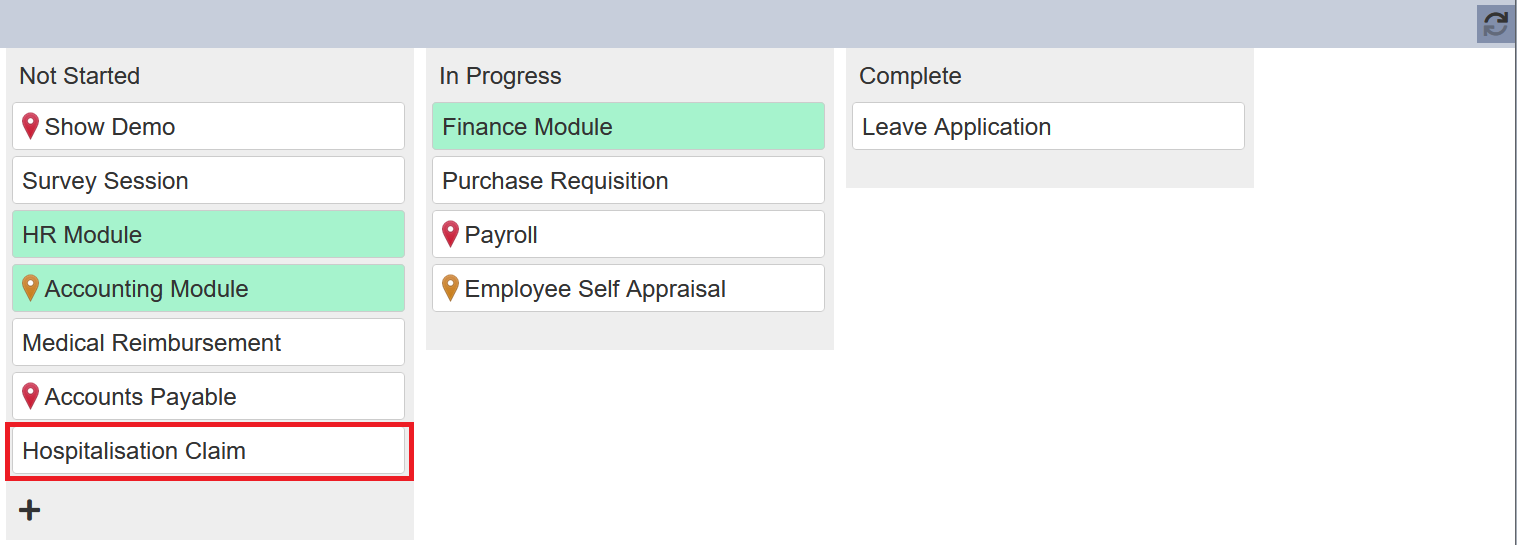Click red pin on Payroll card

[451, 234]
